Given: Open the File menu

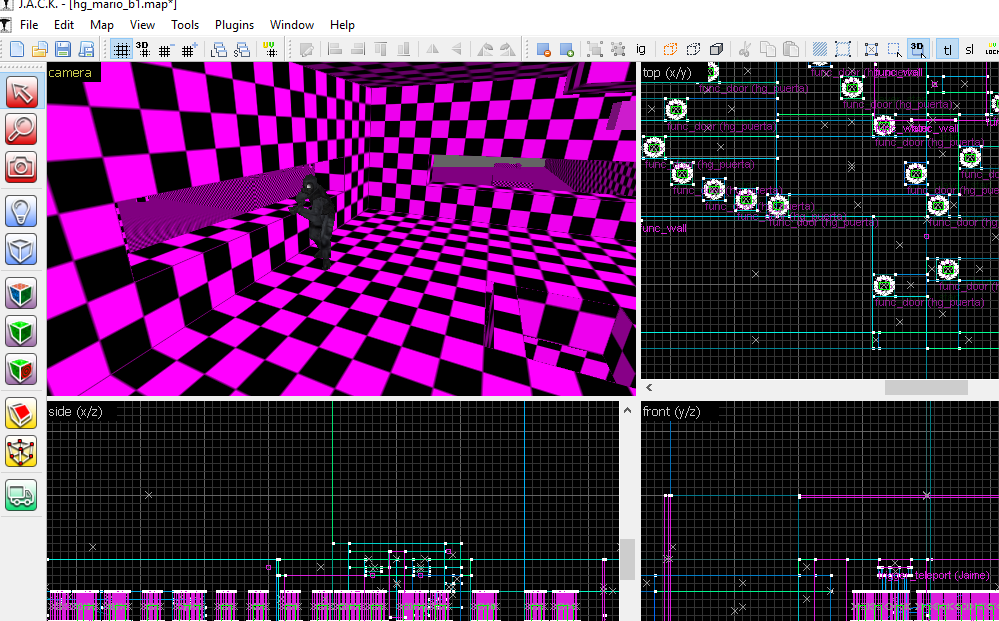Looking at the screenshot, I should click(x=29, y=25).
